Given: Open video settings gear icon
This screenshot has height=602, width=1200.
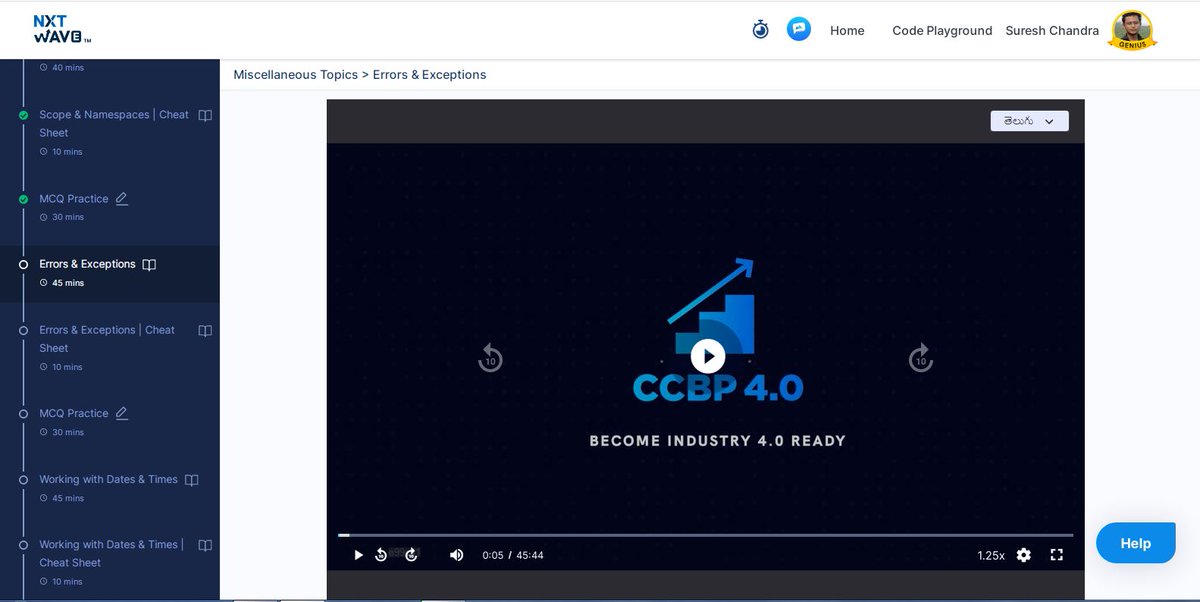Looking at the screenshot, I should click(x=1024, y=555).
